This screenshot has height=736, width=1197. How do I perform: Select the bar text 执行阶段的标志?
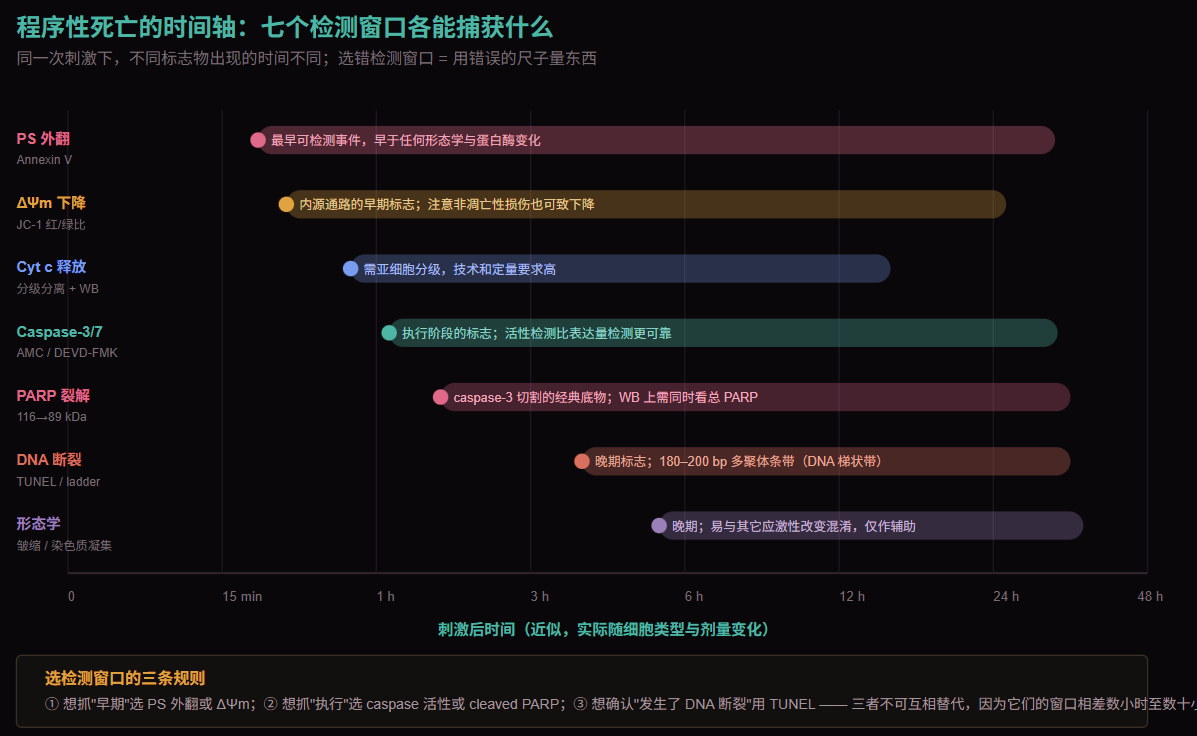(x=447, y=334)
